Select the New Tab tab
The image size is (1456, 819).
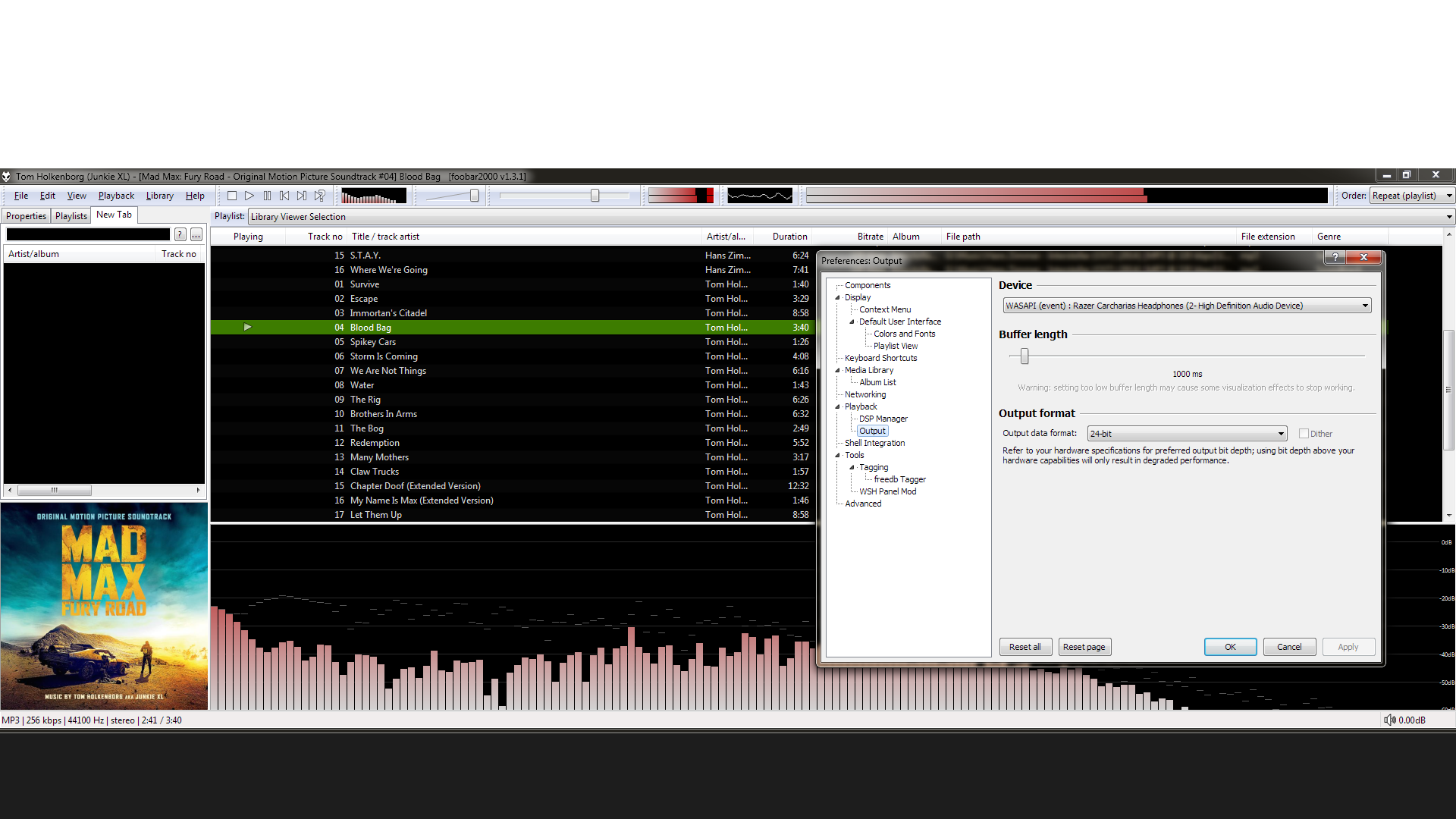pos(114,215)
